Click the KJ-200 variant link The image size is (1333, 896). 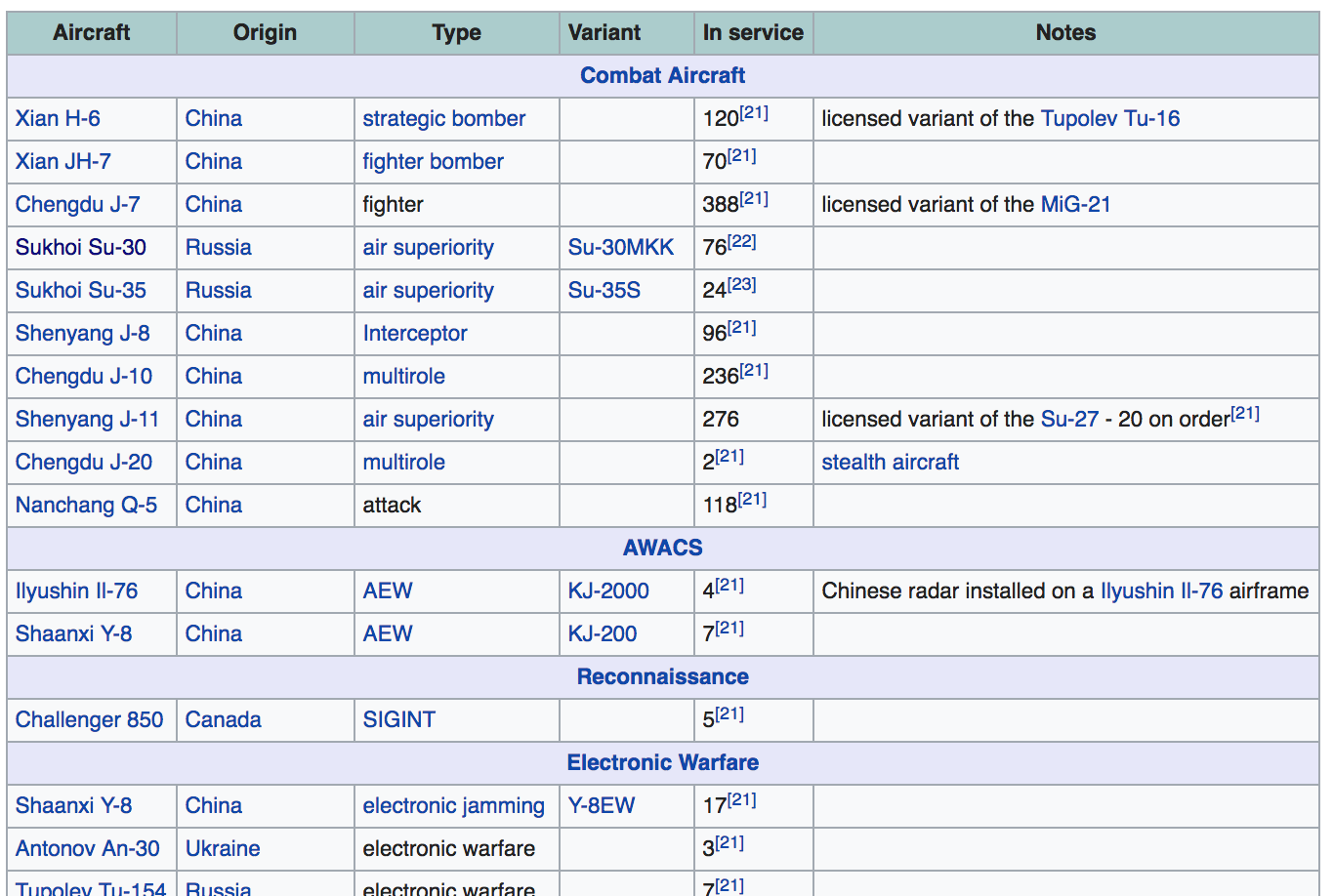[602, 634]
